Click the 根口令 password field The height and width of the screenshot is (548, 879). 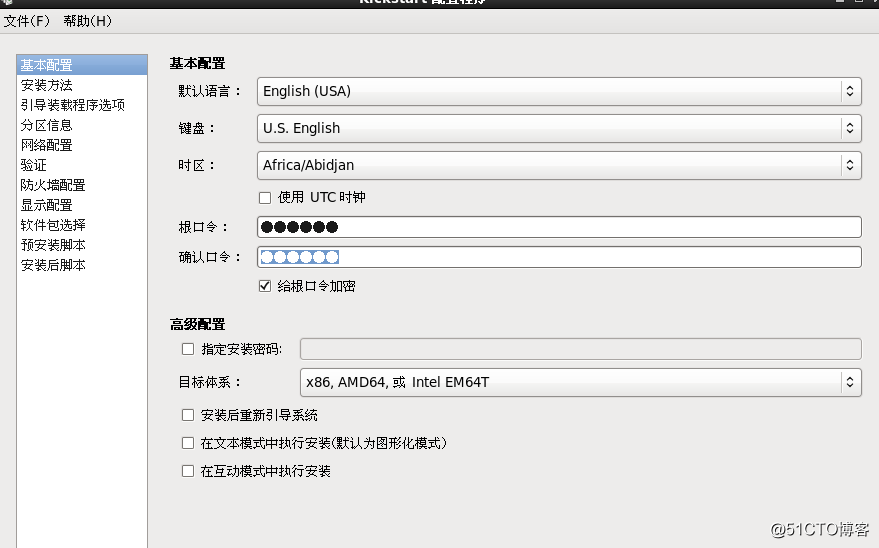(x=559, y=227)
